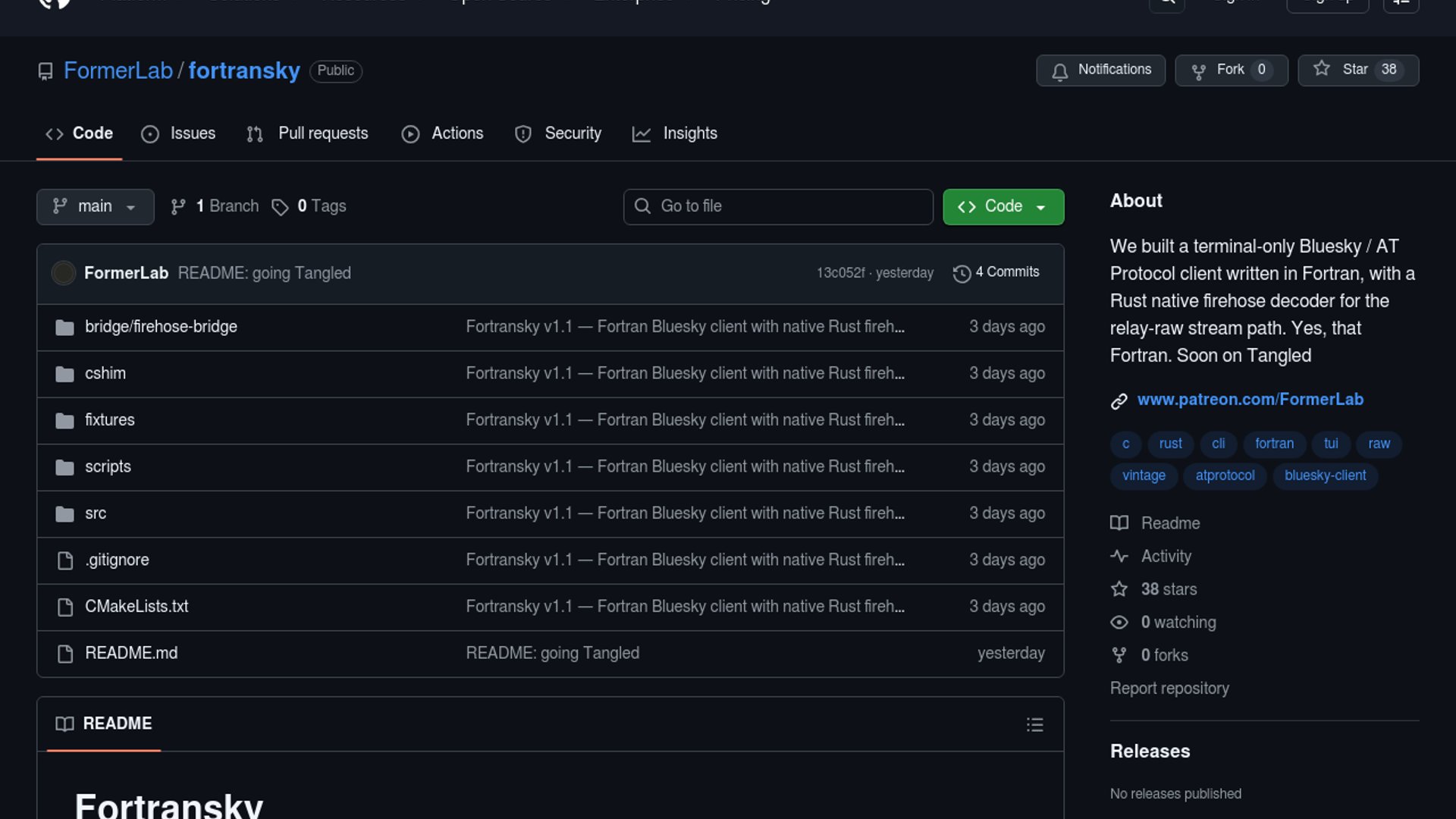
Task: Click the FormerLab avatar in commit row
Action: click(x=64, y=273)
